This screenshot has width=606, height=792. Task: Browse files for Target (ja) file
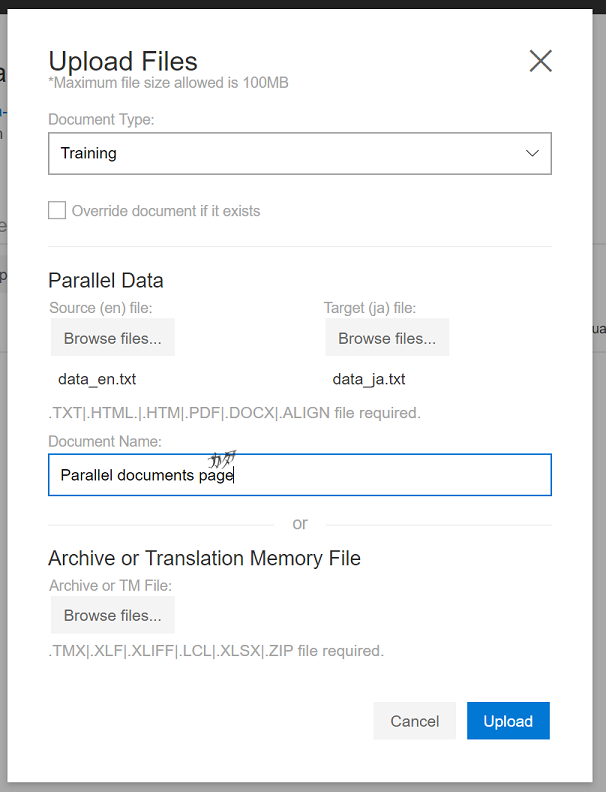(x=387, y=338)
